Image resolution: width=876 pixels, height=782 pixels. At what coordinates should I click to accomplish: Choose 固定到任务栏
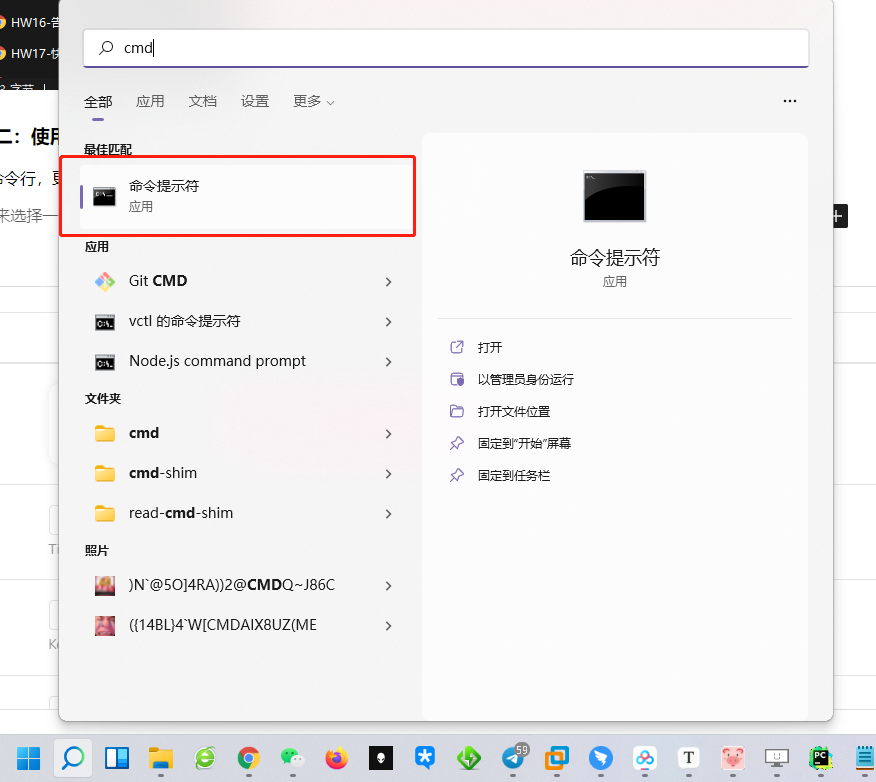(x=513, y=475)
